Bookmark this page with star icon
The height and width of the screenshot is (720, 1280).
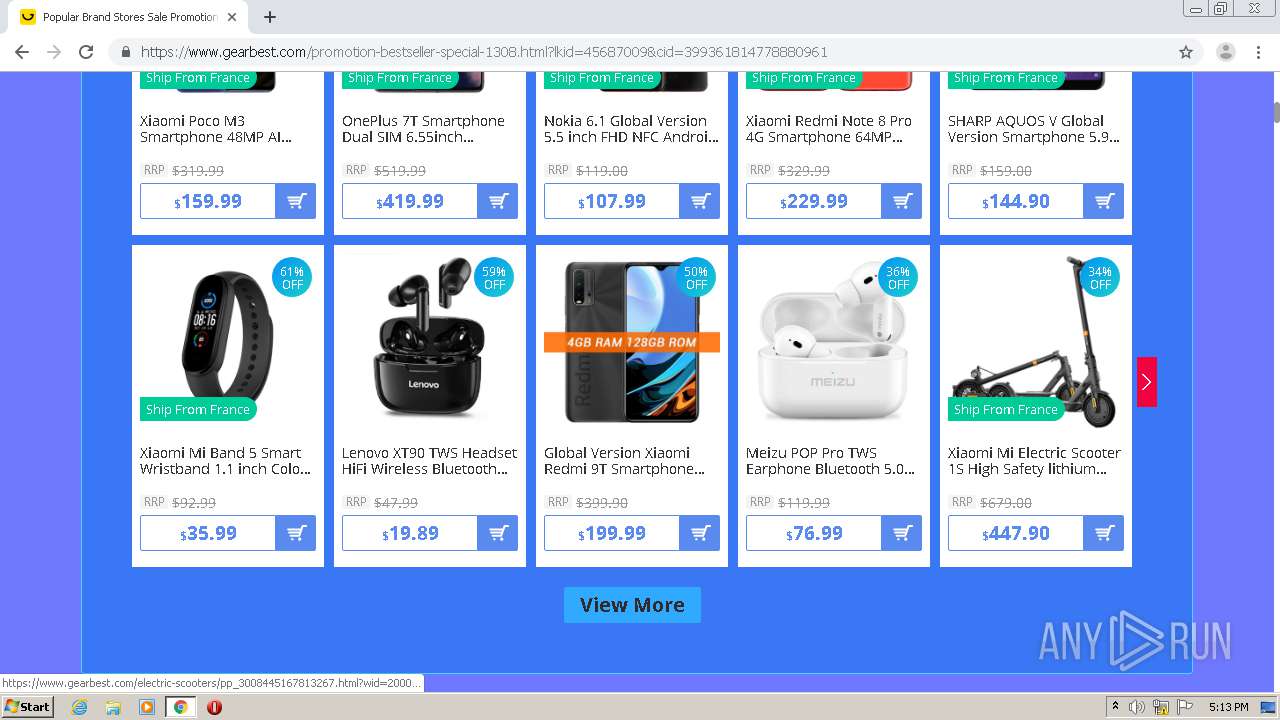coord(1186,52)
